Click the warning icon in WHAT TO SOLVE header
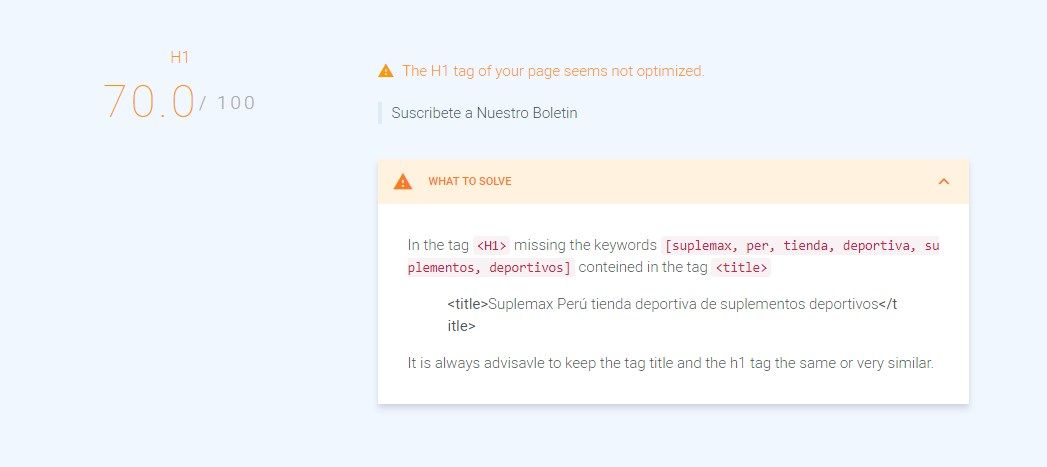Viewport: 1047px width, 467px height. coord(403,181)
